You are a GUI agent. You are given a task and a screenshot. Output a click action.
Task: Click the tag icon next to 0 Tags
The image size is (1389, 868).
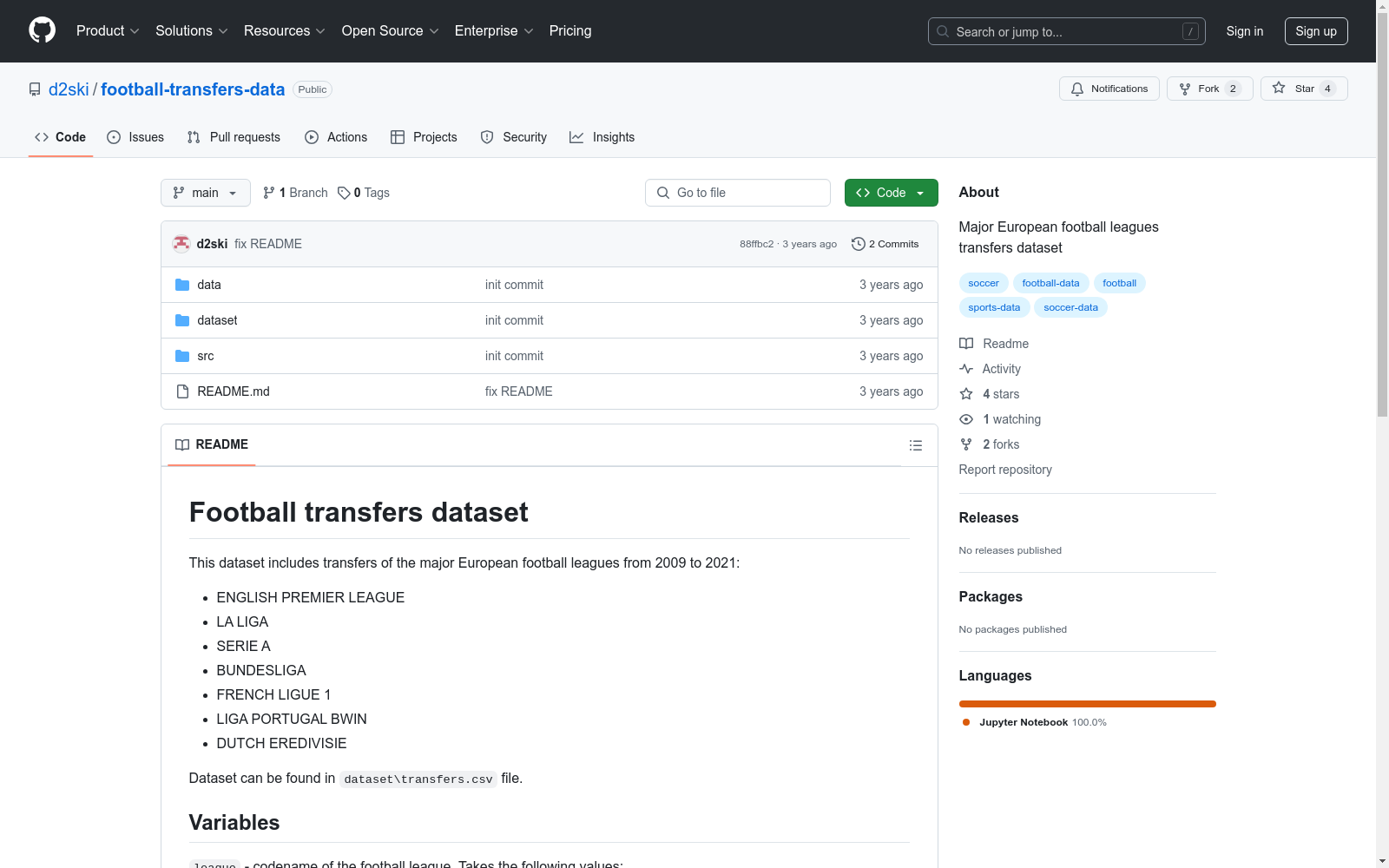[x=344, y=193]
